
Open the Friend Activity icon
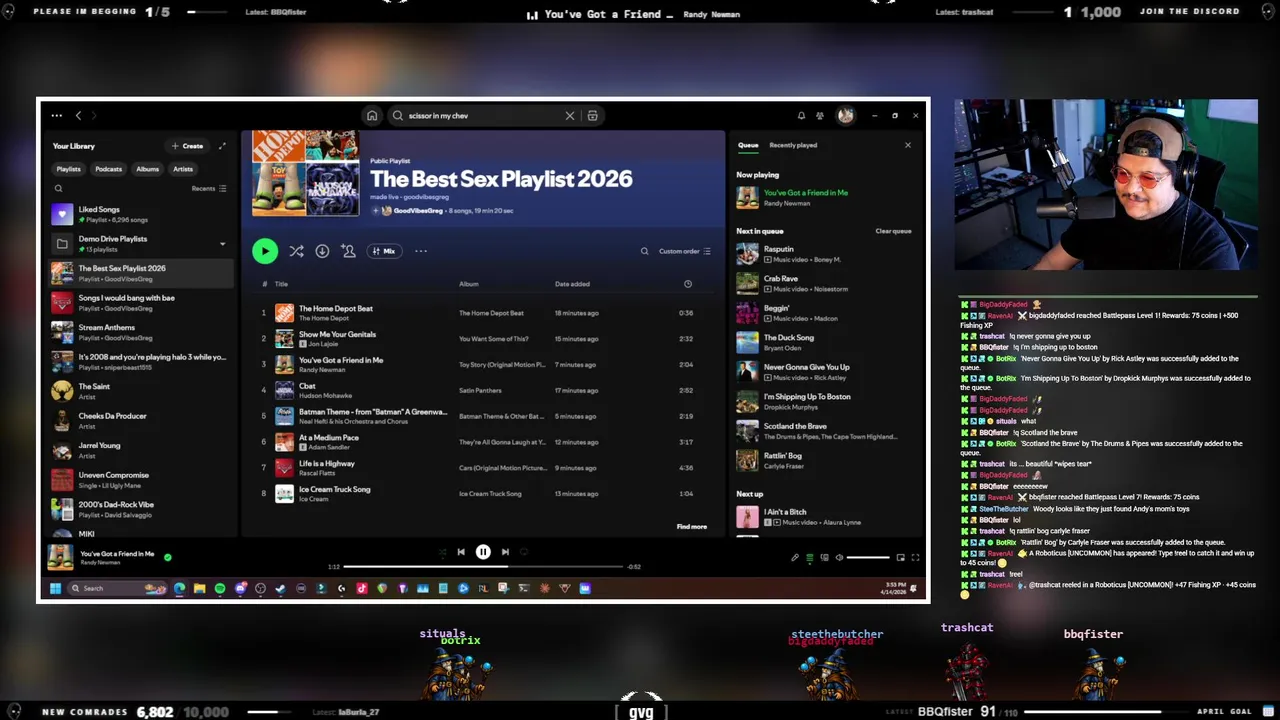pos(820,116)
